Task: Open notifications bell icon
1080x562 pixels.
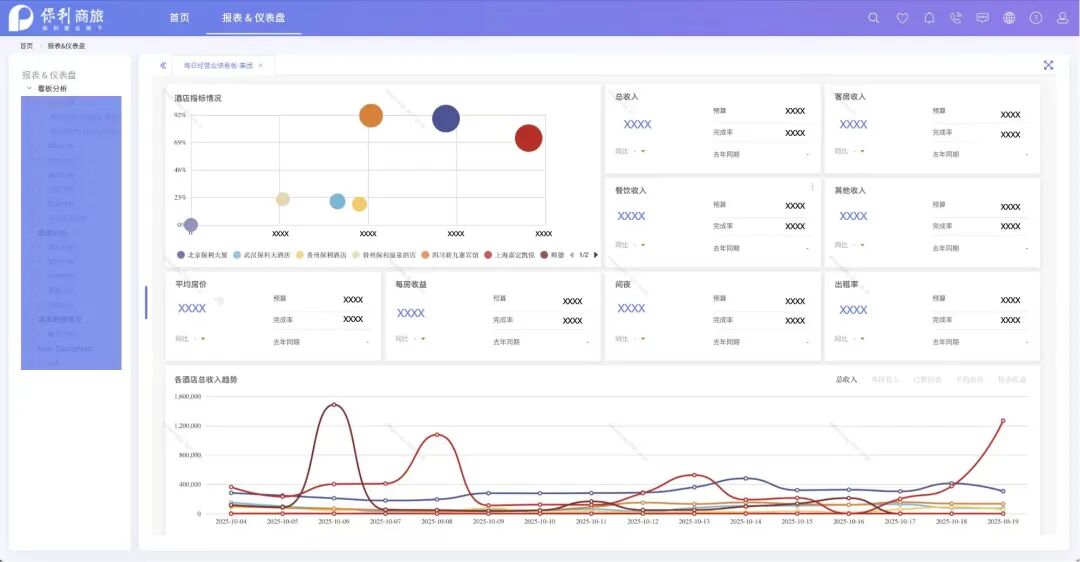Action: click(929, 18)
